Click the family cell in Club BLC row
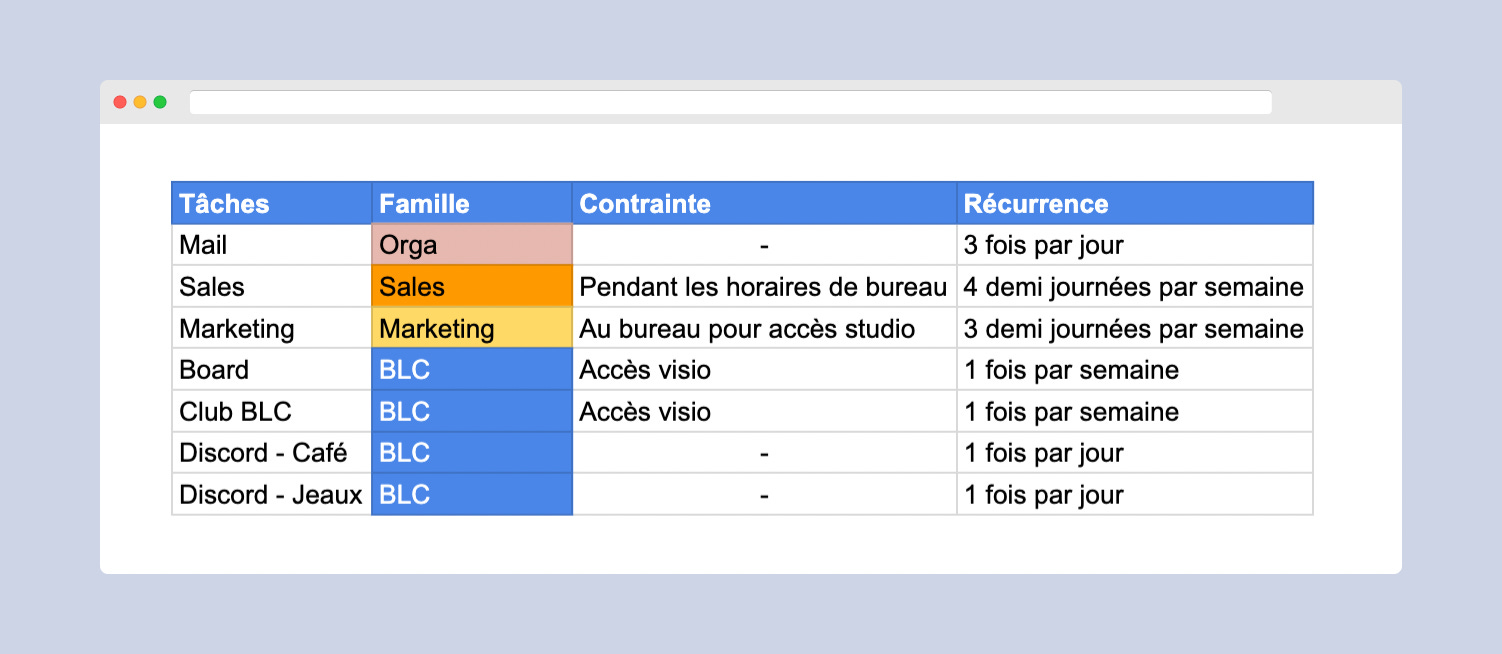Image resolution: width=1502 pixels, height=654 pixels. (x=472, y=411)
